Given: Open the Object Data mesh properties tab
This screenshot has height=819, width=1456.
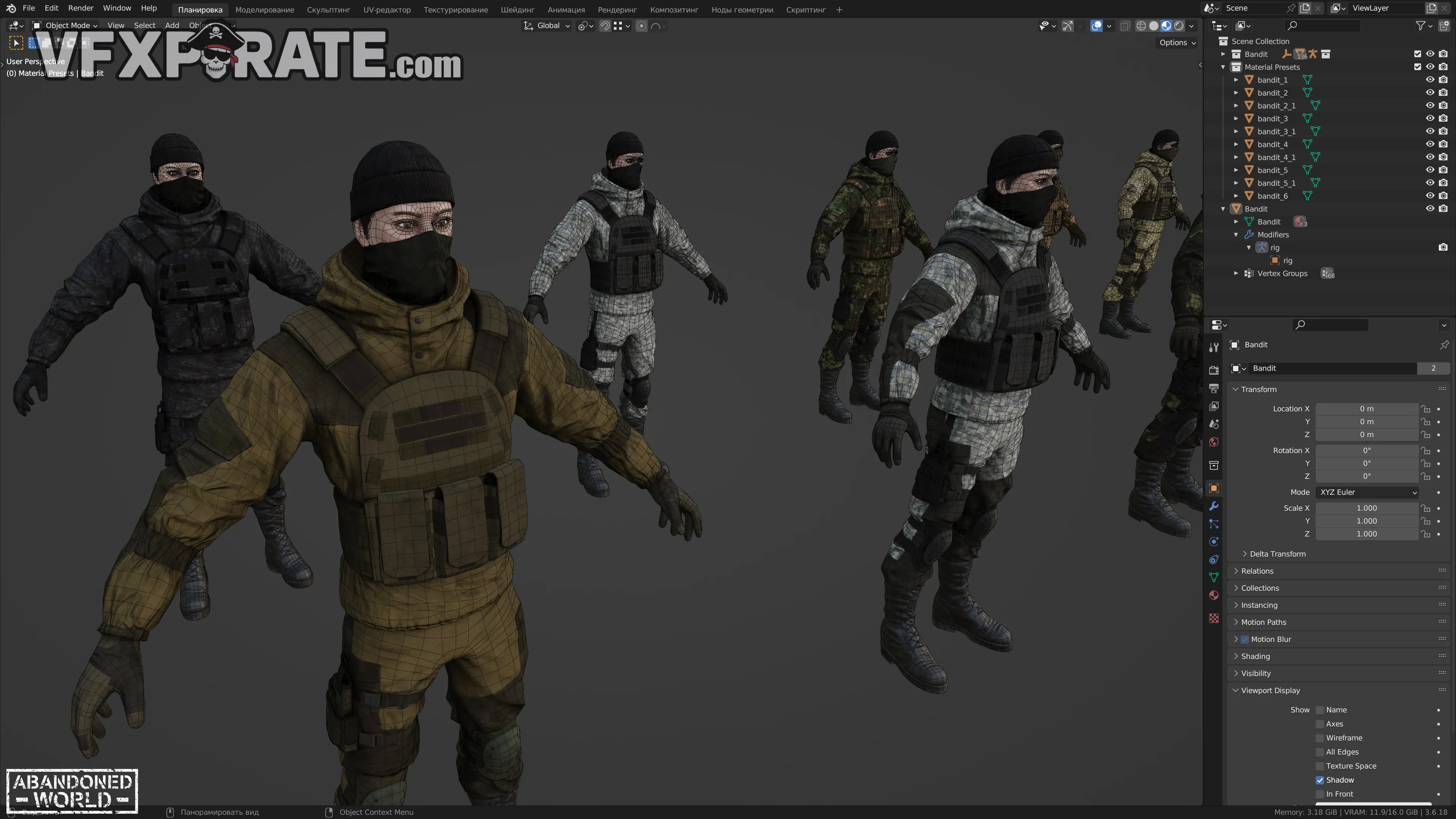Looking at the screenshot, I should point(1213,577).
